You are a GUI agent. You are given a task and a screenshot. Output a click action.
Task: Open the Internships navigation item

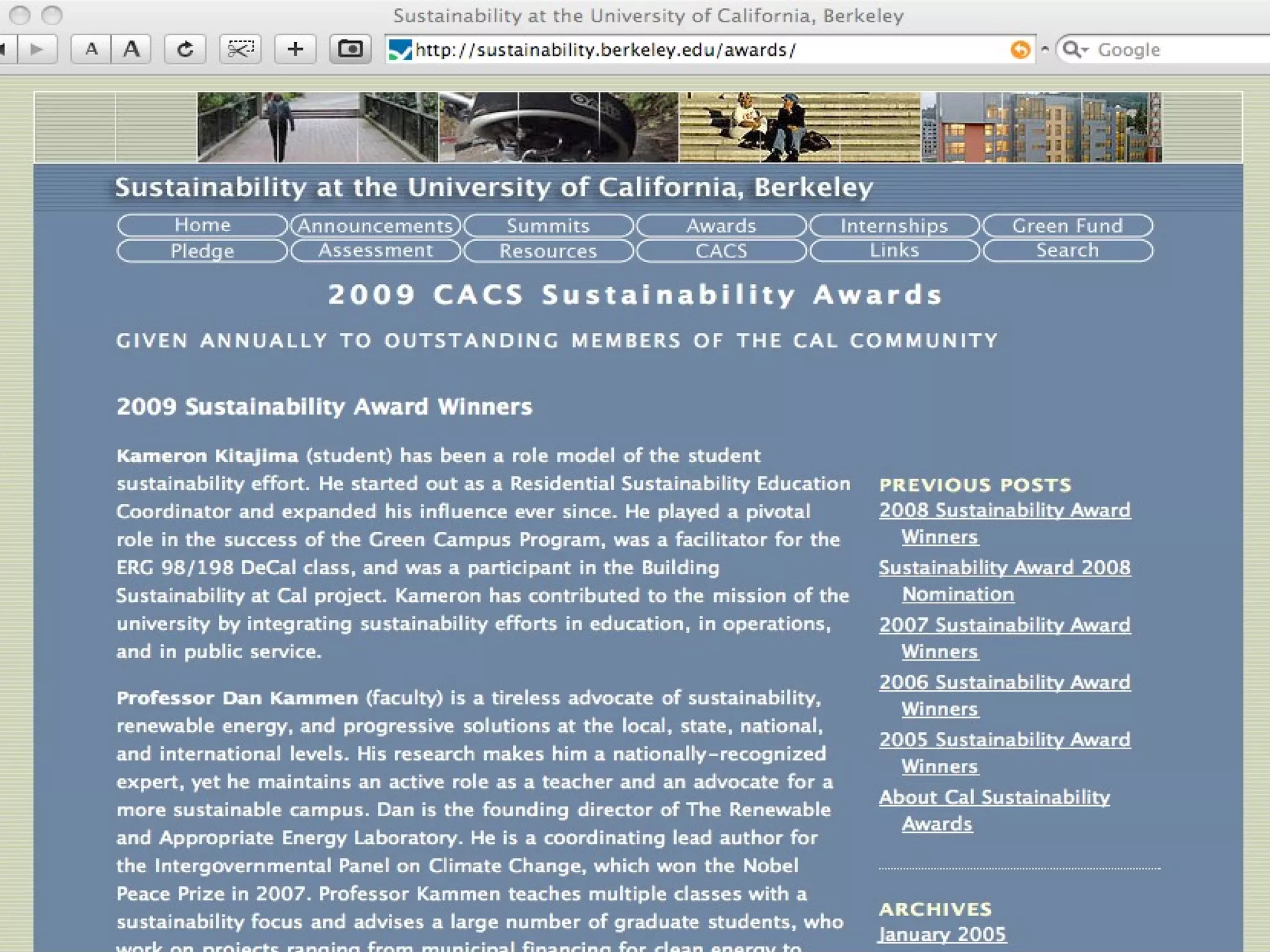[x=894, y=226]
